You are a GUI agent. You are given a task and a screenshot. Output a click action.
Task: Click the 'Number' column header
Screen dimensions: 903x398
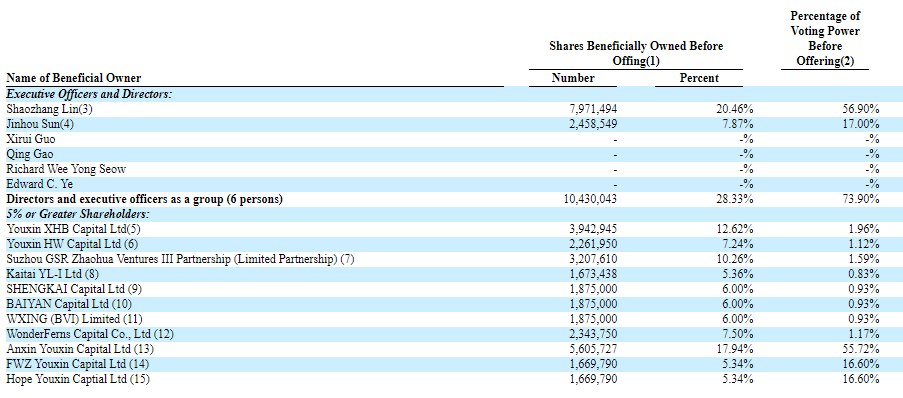pos(573,78)
